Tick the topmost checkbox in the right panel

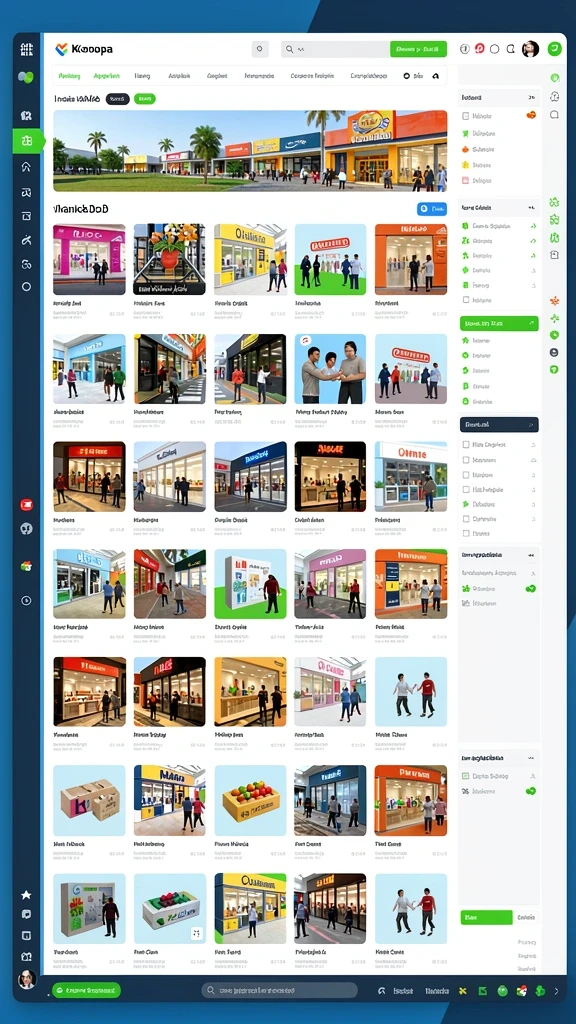(x=466, y=116)
